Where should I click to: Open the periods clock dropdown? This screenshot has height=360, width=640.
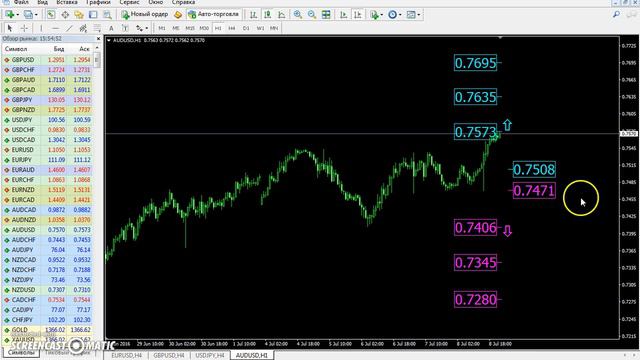point(394,15)
